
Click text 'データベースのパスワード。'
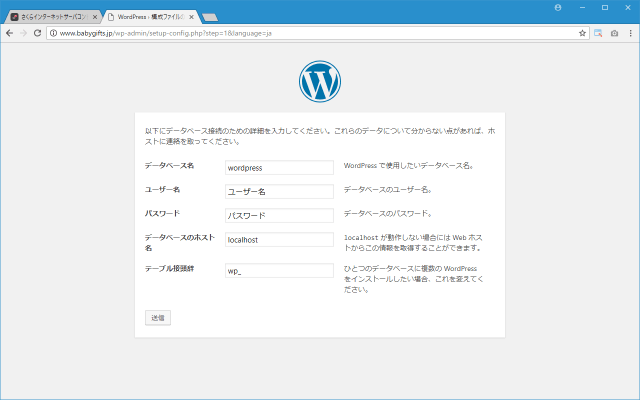tap(388, 213)
